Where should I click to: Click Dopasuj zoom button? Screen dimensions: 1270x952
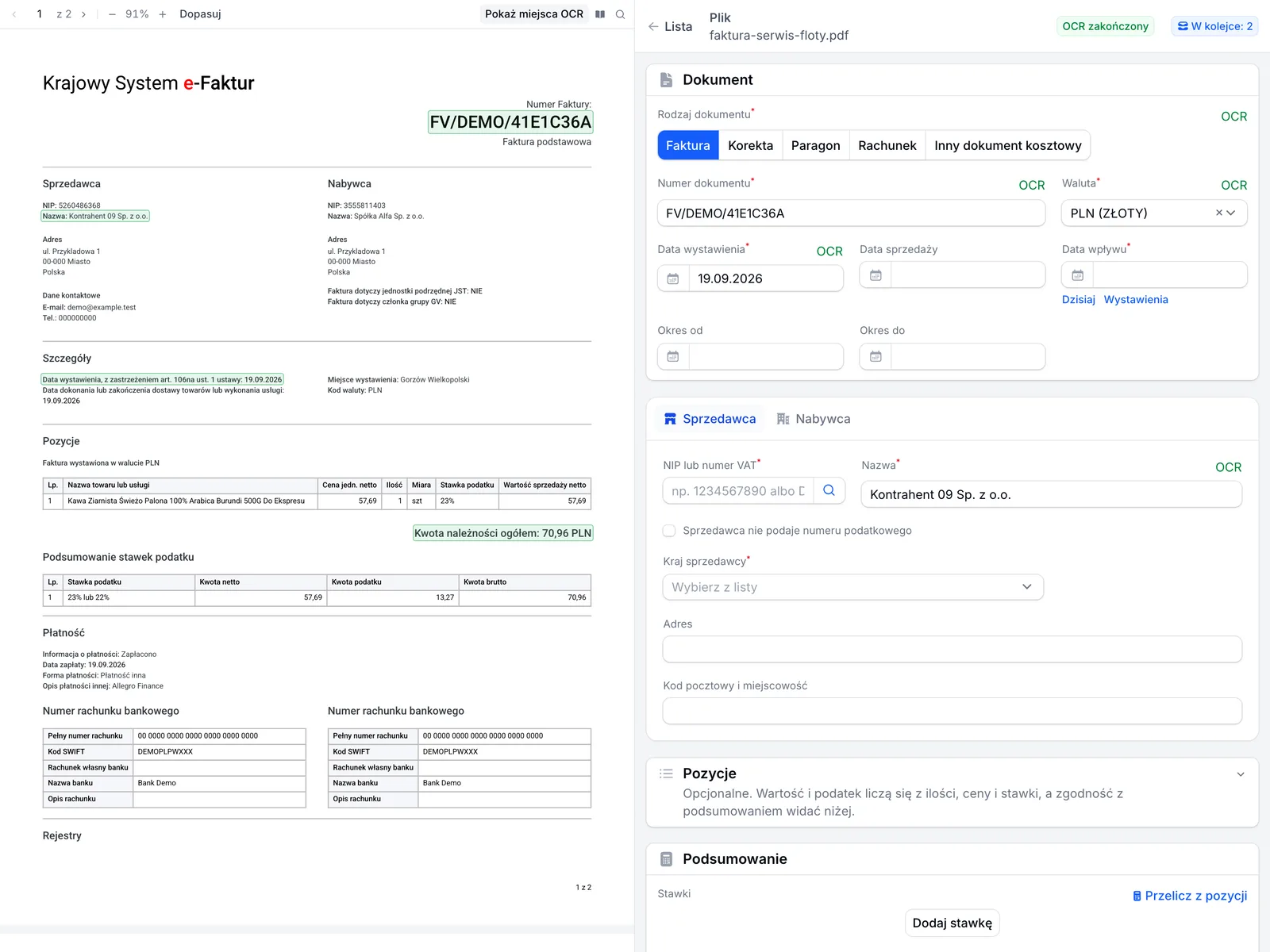200,14
